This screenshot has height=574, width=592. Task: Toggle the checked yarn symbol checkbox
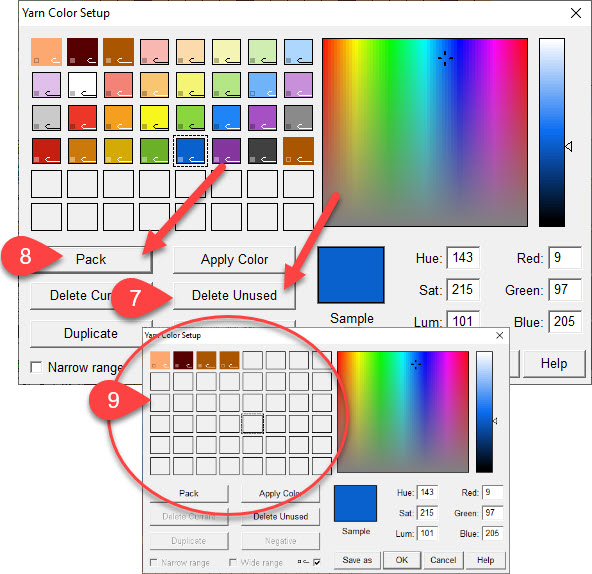click(317, 562)
